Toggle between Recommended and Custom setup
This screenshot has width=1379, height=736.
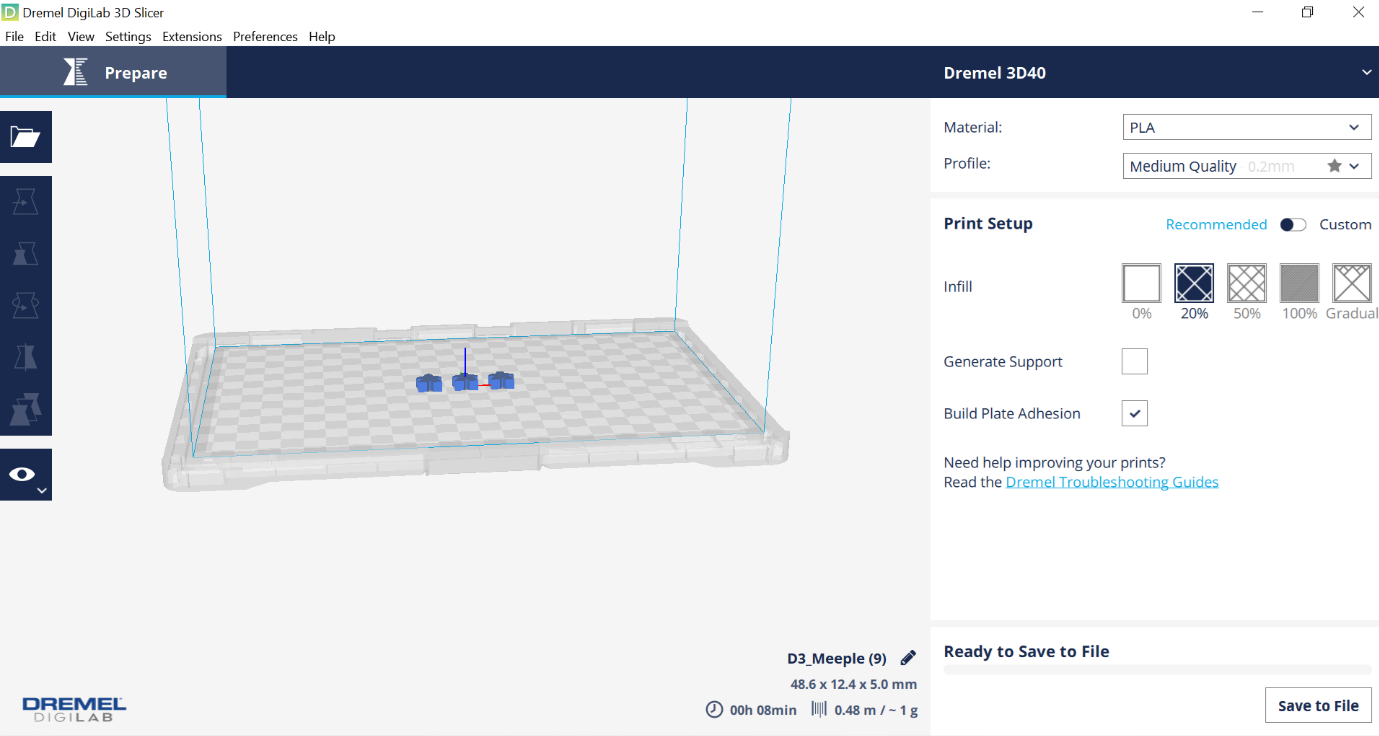click(x=1293, y=225)
